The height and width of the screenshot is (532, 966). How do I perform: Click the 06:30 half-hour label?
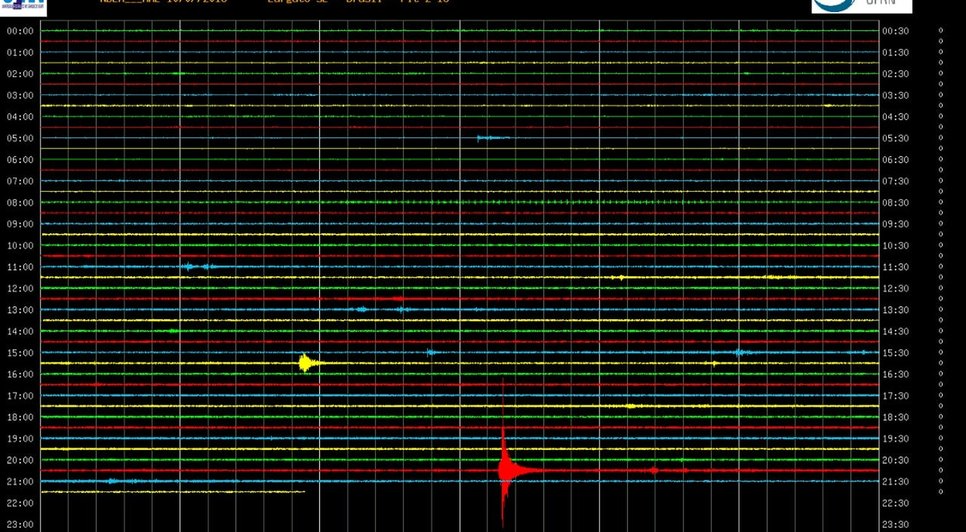tap(896, 160)
